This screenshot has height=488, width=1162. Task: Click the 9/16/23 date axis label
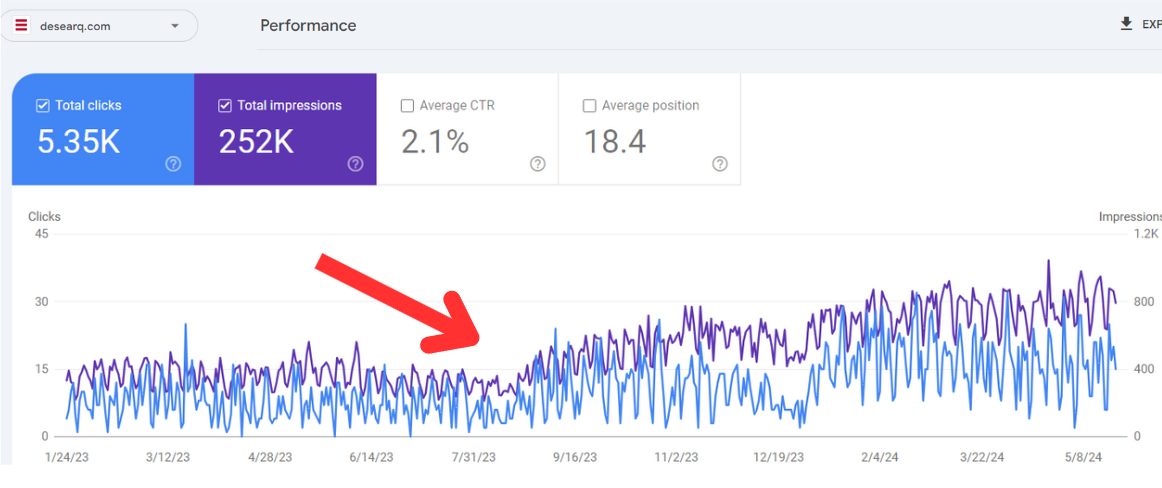573,457
